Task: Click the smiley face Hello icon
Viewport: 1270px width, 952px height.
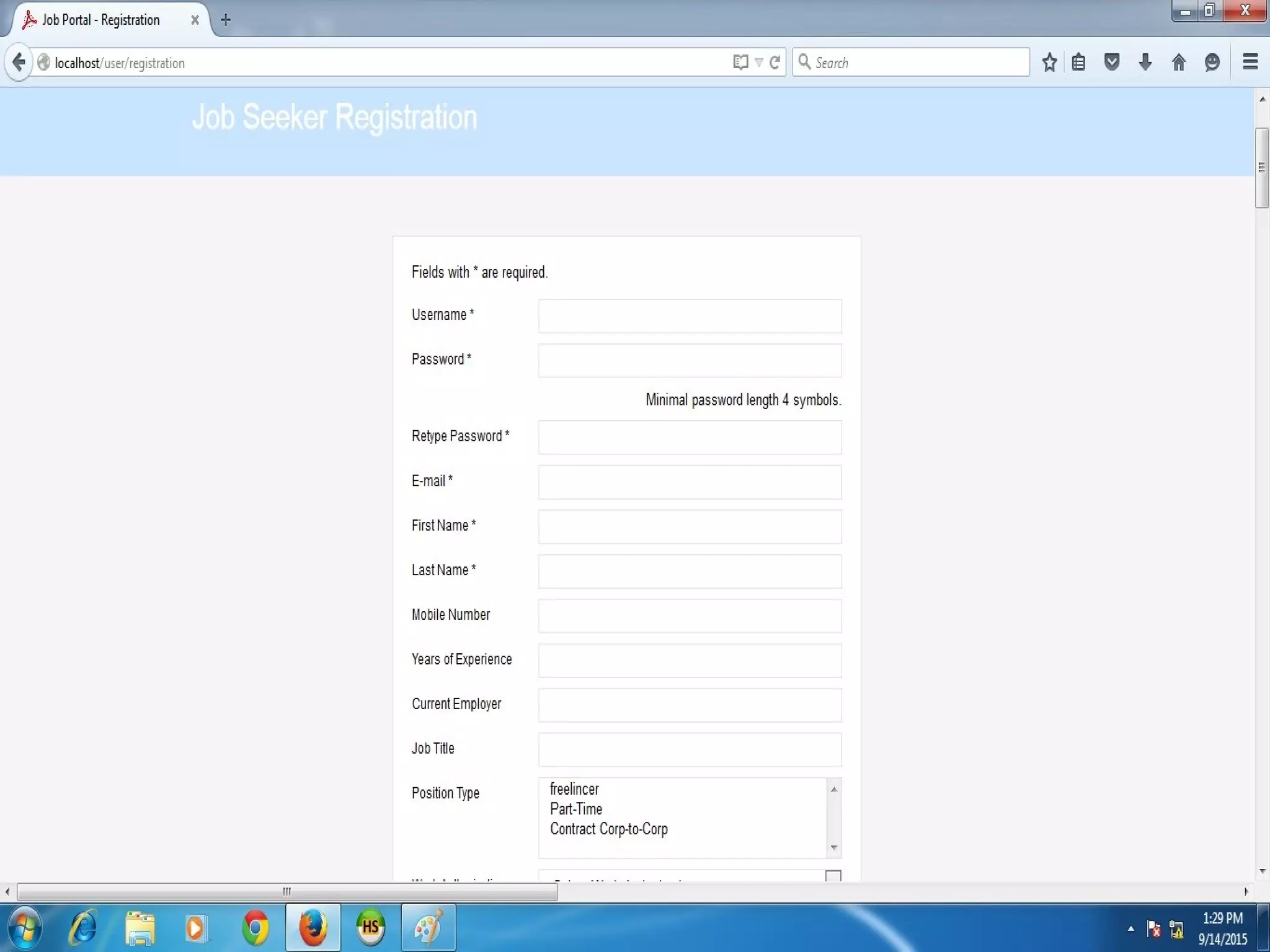Action: pyautogui.click(x=1212, y=63)
